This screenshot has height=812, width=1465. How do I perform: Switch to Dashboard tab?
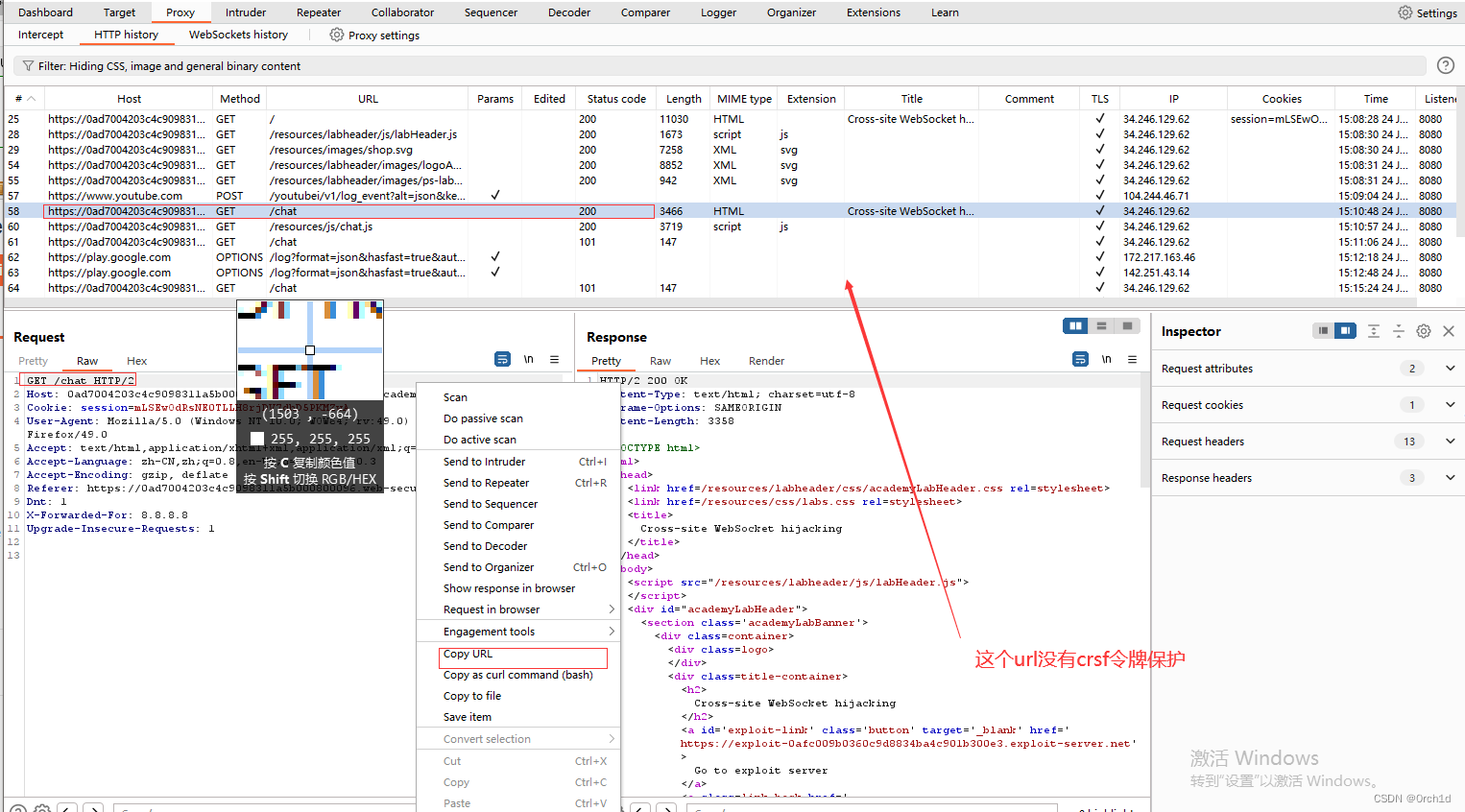[x=45, y=12]
